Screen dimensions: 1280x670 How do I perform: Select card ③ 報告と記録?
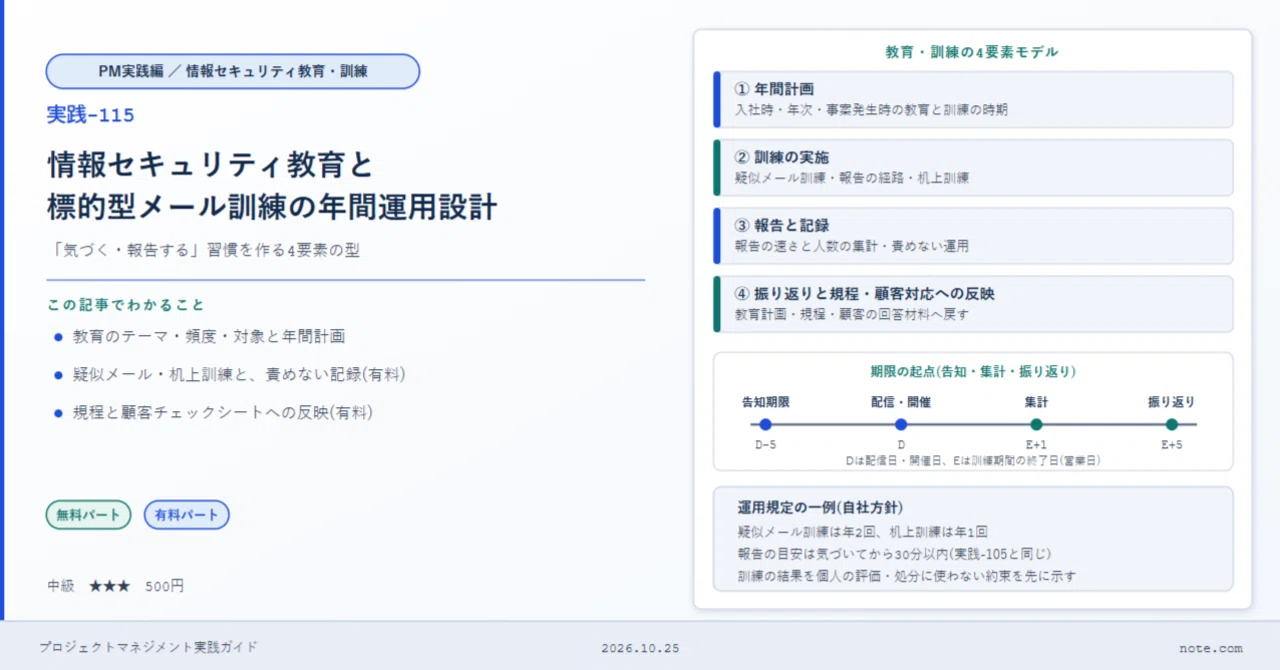point(973,235)
